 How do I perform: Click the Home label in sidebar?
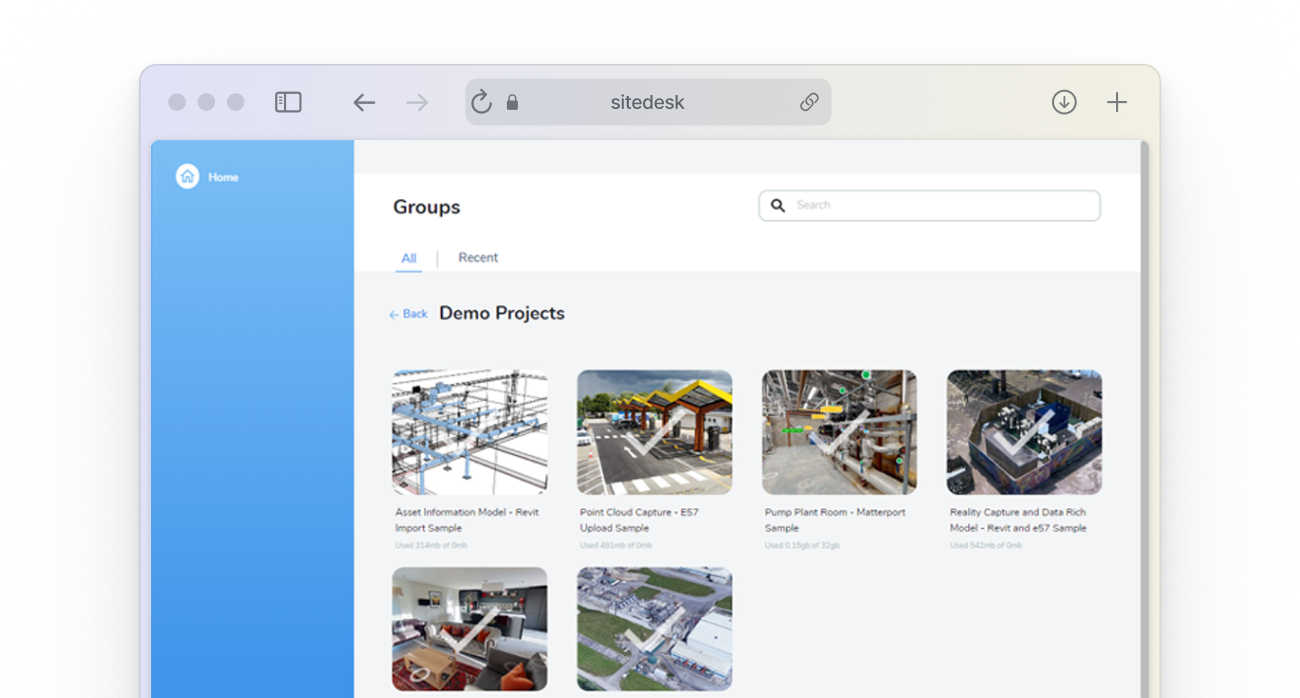click(223, 177)
